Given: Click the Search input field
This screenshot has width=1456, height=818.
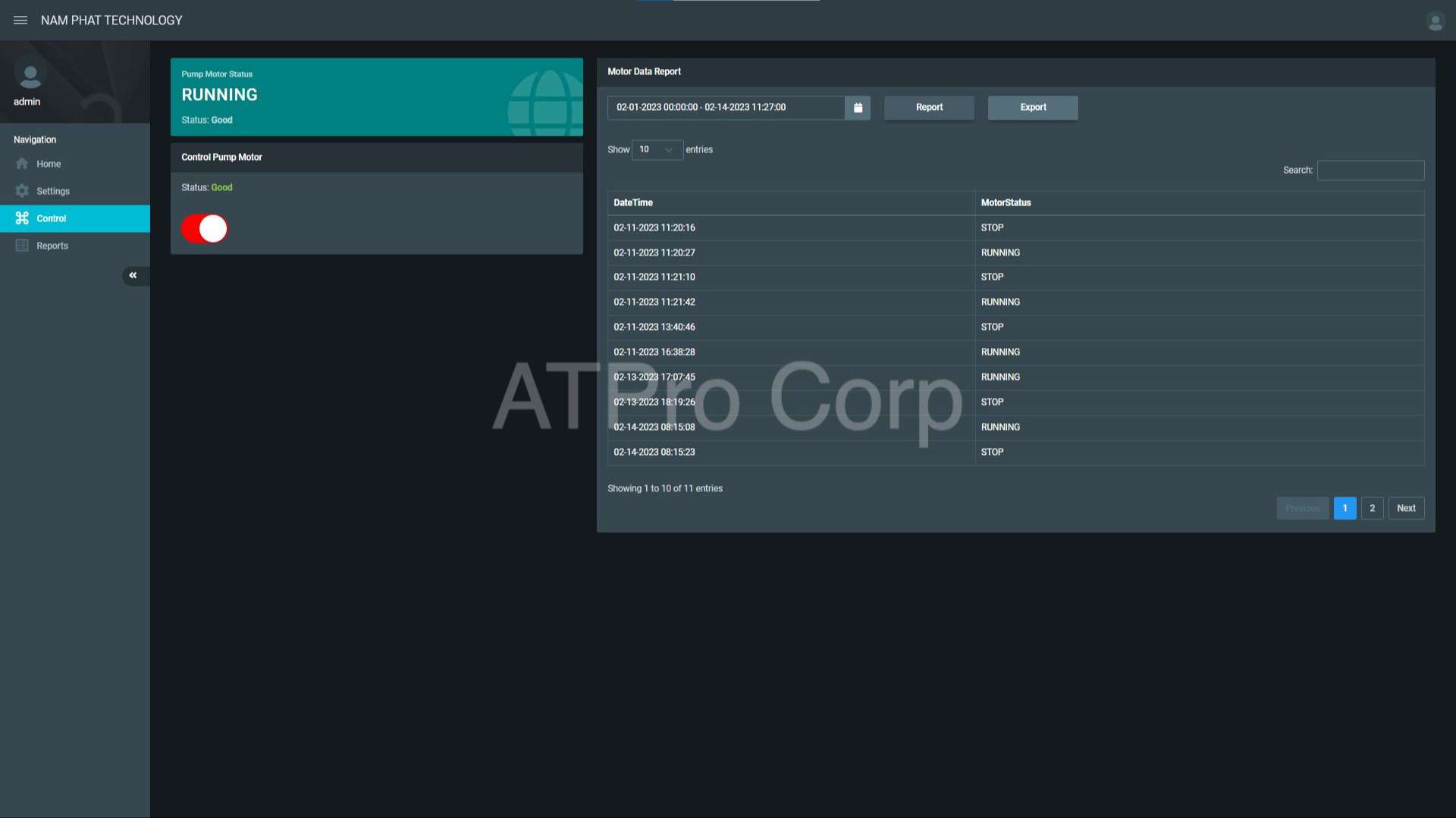Looking at the screenshot, I should 1370,171.
